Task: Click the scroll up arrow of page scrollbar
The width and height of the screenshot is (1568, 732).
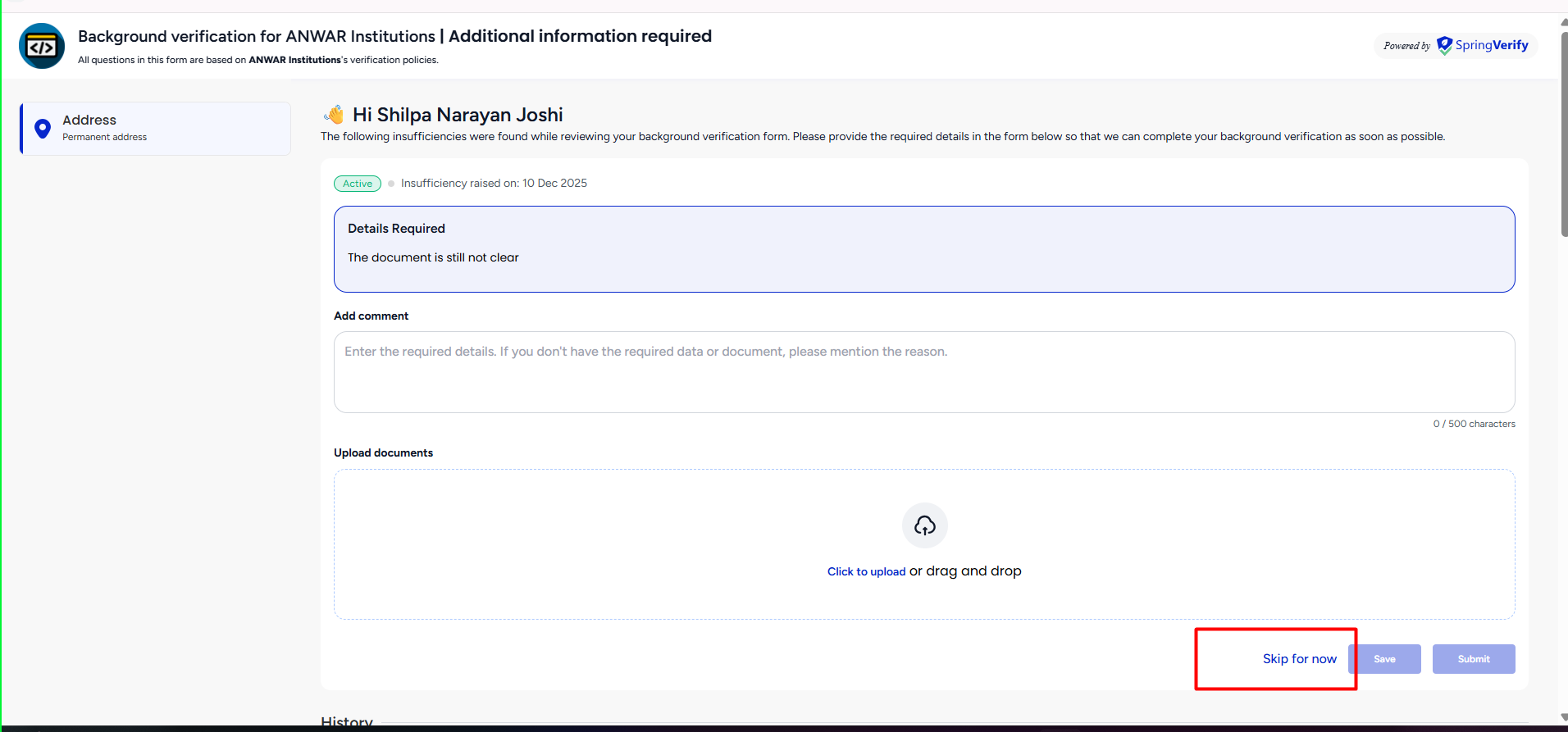Action: coord(1563,22)
